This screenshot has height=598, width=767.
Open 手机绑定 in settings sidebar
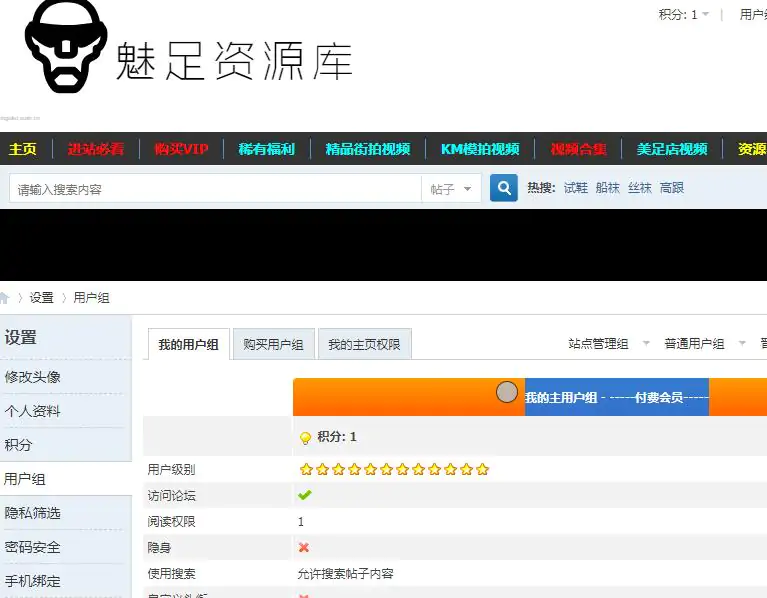coord(32,581)
